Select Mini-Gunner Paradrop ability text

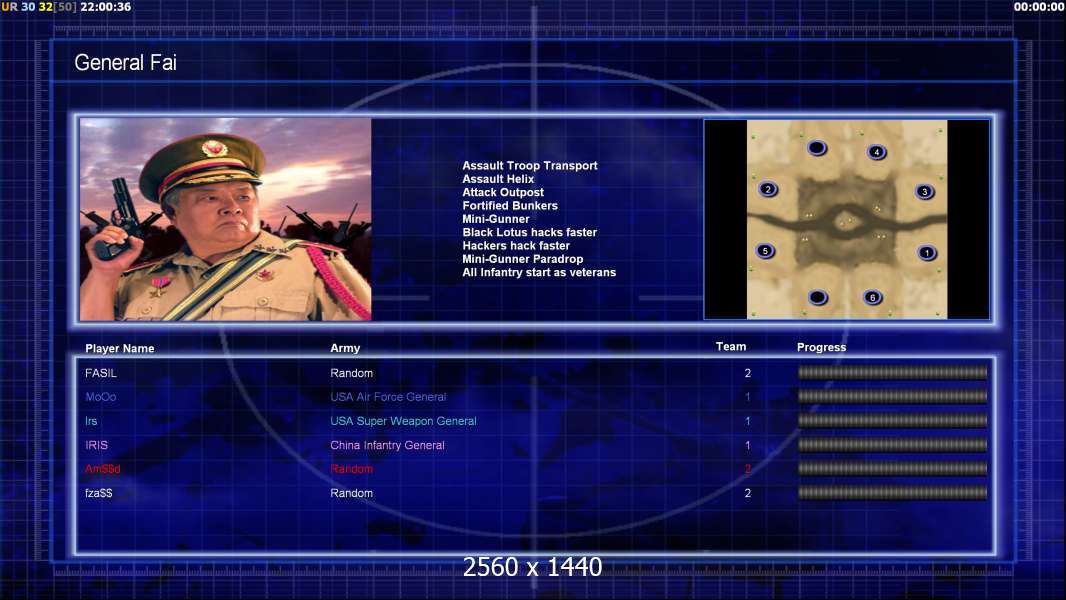tap(523, 259)
